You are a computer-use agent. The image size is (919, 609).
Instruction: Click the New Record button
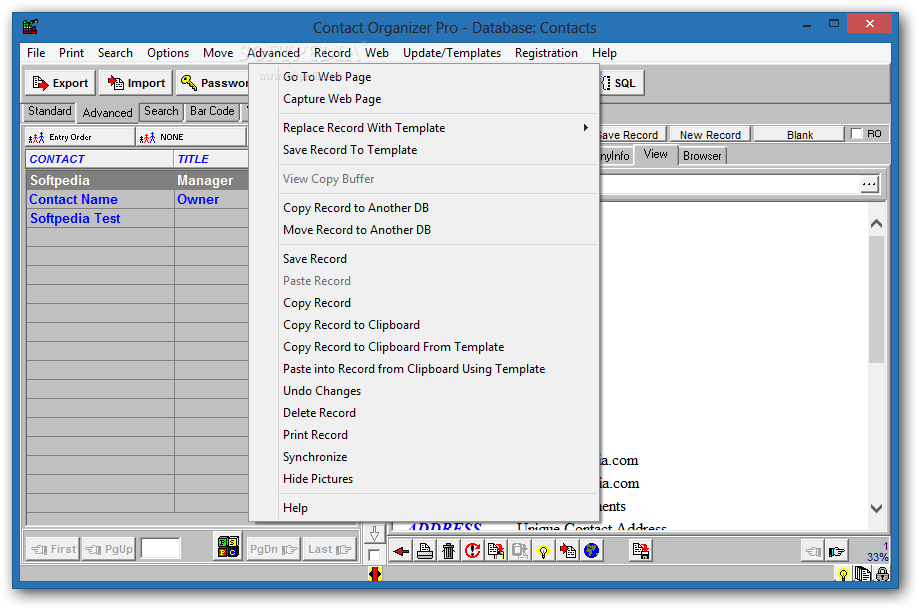tap(710, 135)
